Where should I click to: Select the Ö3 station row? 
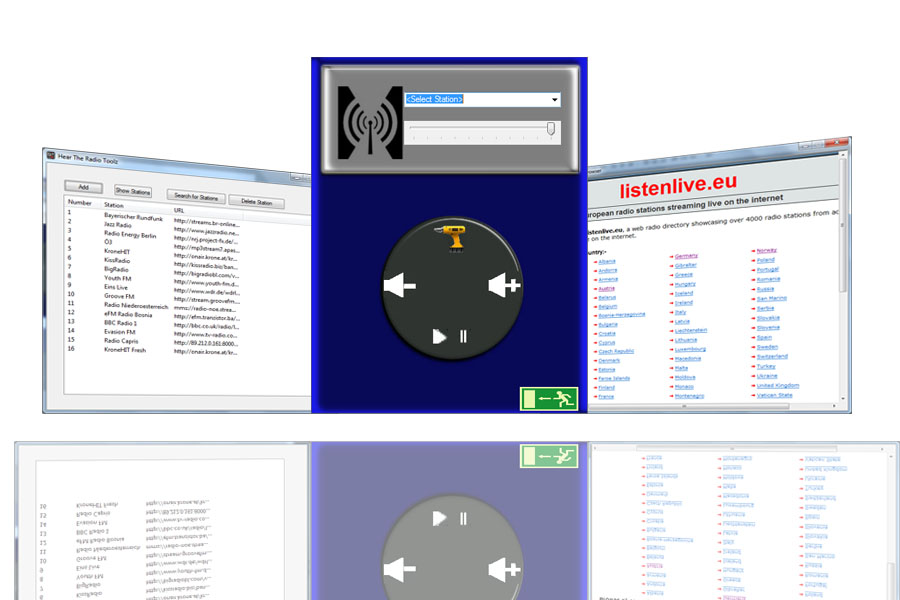click(x=153, y=244)
